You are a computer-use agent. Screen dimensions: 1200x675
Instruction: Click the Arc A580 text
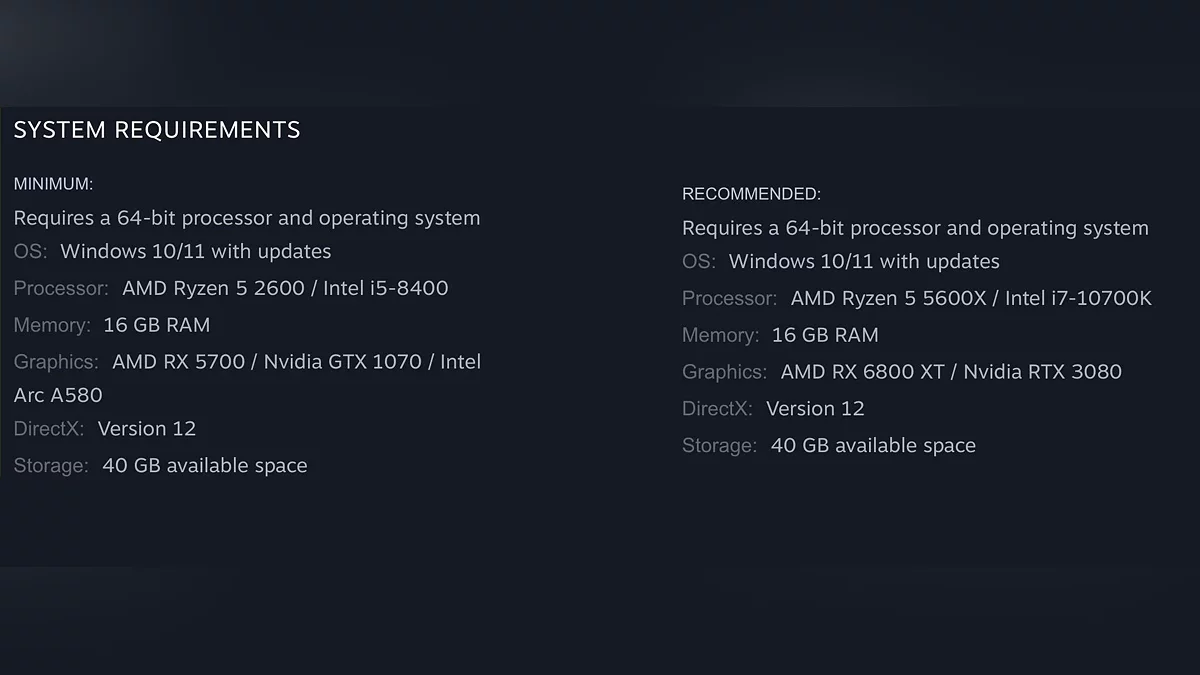[x=58, y=395]
